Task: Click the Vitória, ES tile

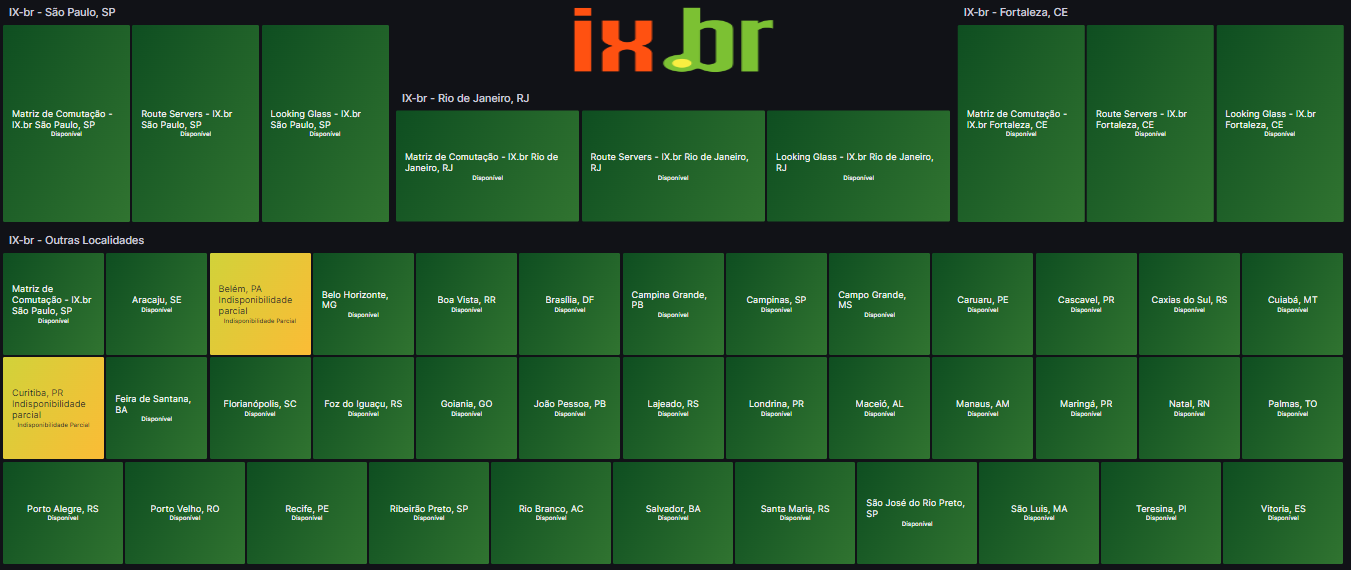Action: (x=1283, y=513)
